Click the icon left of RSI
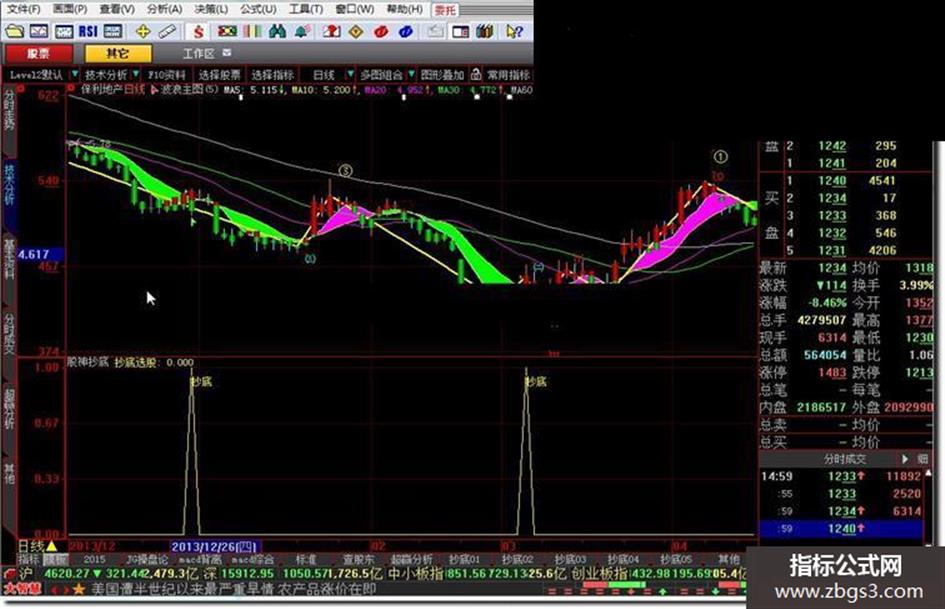This screenshot has width=945, height=609. point(64,31)
